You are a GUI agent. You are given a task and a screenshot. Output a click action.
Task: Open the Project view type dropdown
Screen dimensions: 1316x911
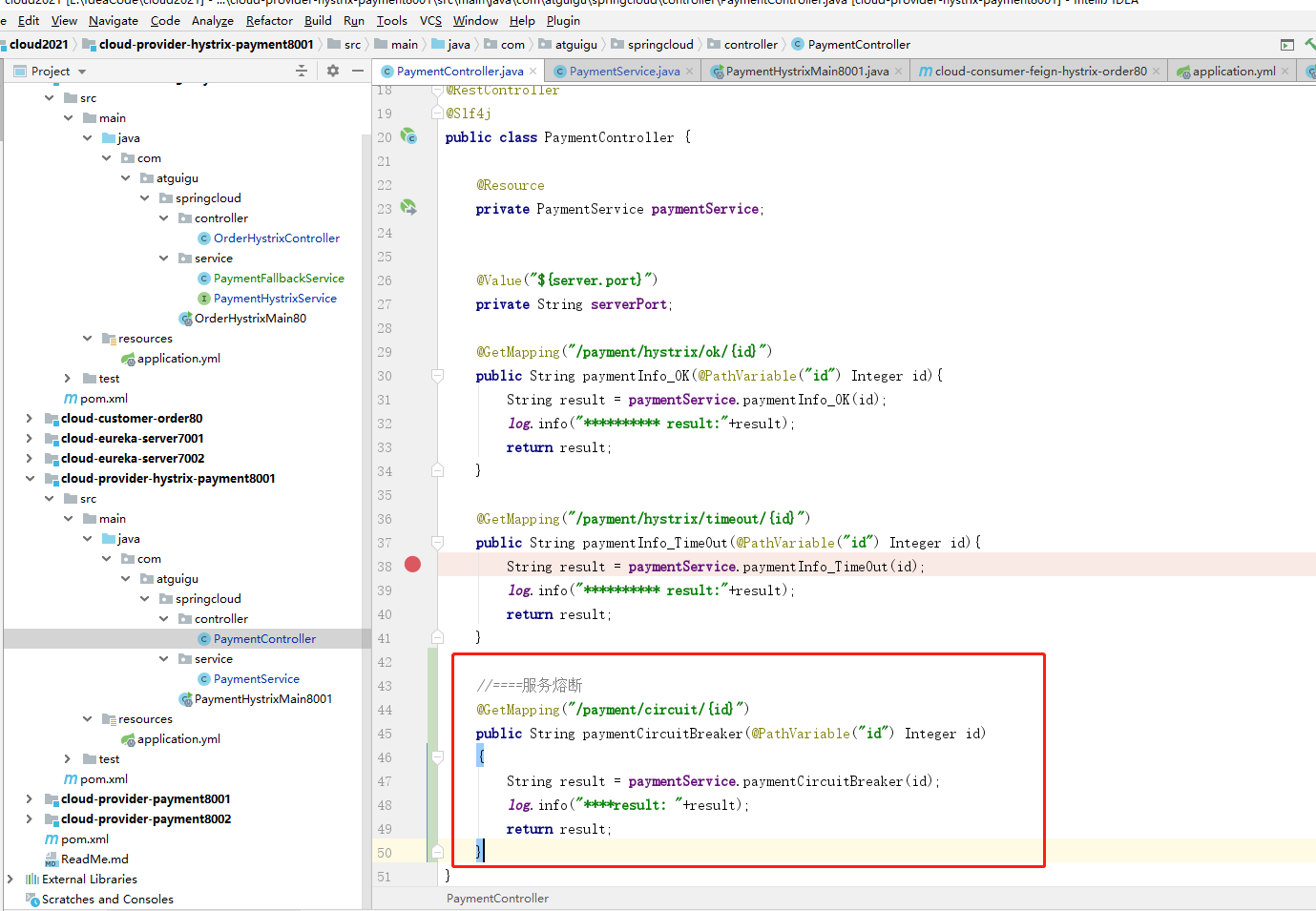click(x=82, y=72)
